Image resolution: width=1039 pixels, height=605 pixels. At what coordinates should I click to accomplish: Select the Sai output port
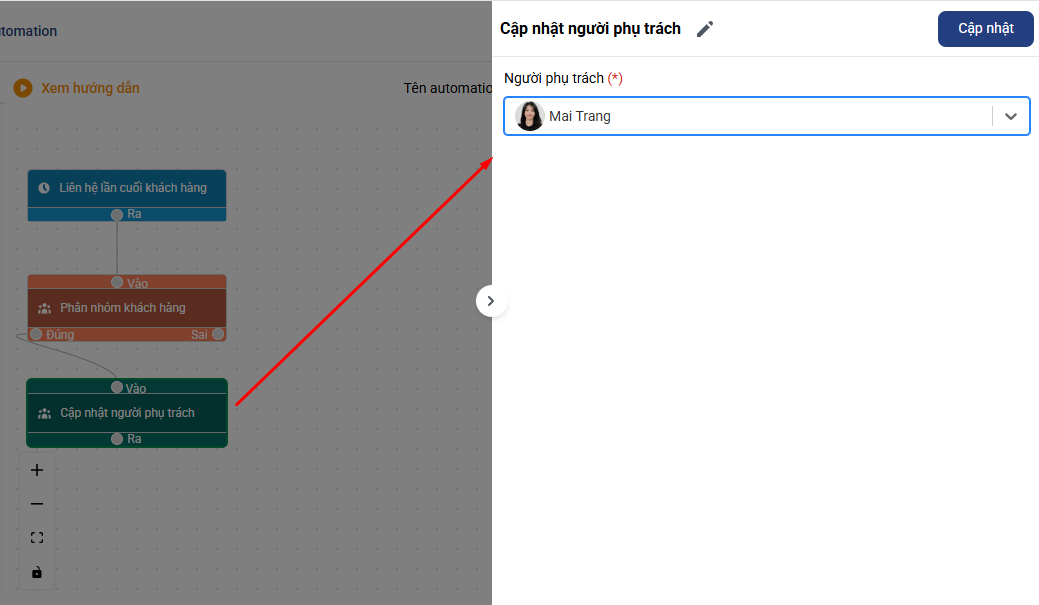218,334
